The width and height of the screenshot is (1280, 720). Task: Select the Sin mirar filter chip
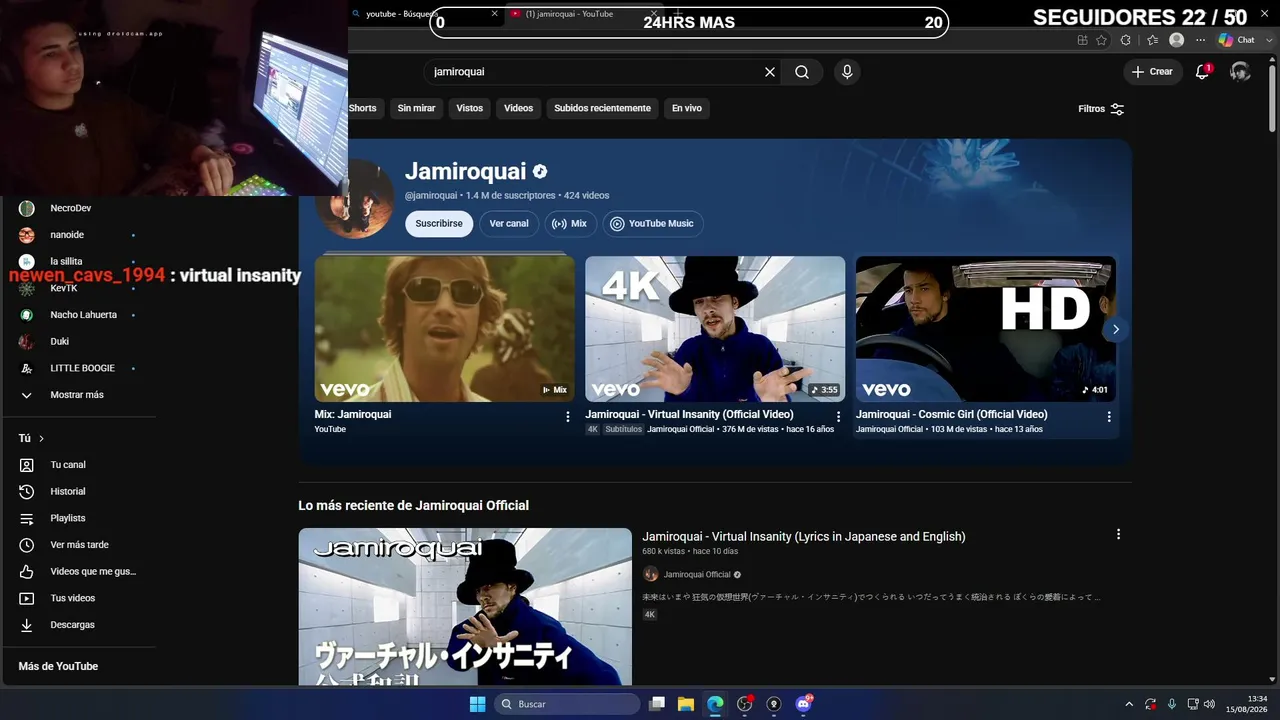click(x=416, y=108)
